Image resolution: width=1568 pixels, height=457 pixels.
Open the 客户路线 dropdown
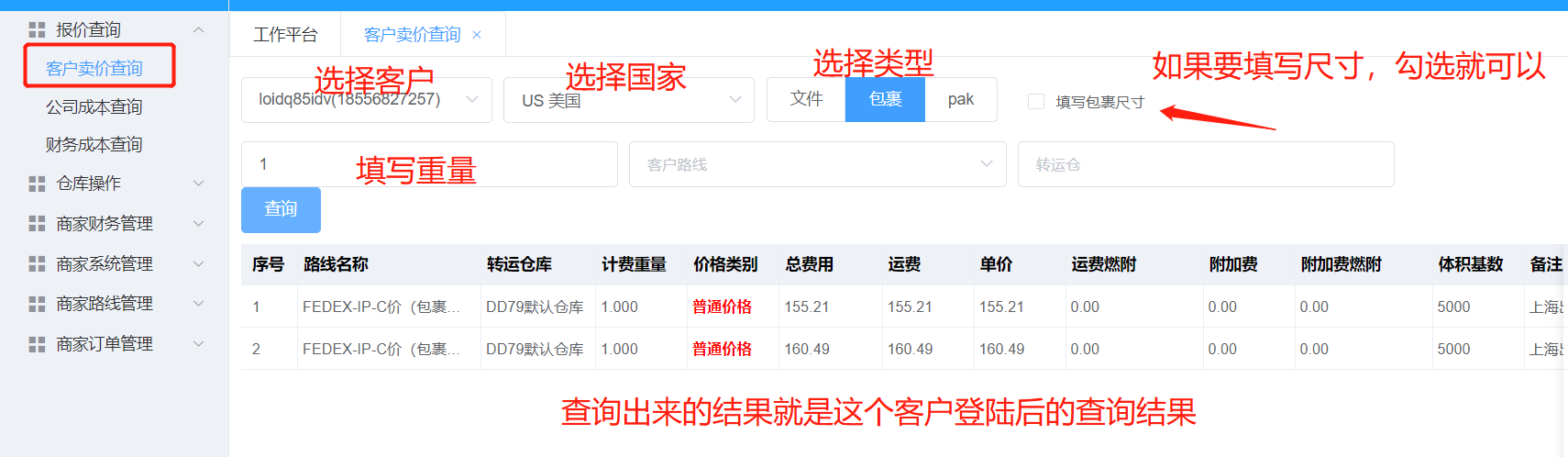817,164
